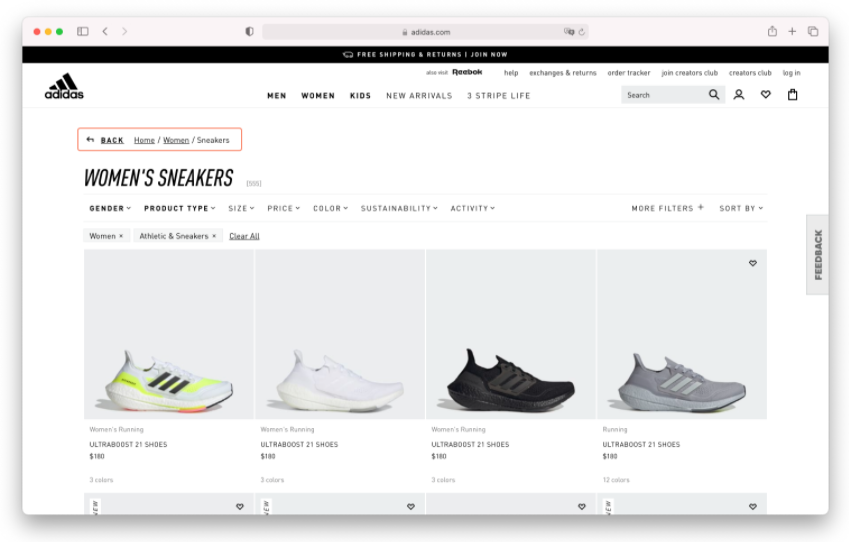Open the New Arrivals menu item
This screenshot has height=542, width=849.
tap(419, 96)
